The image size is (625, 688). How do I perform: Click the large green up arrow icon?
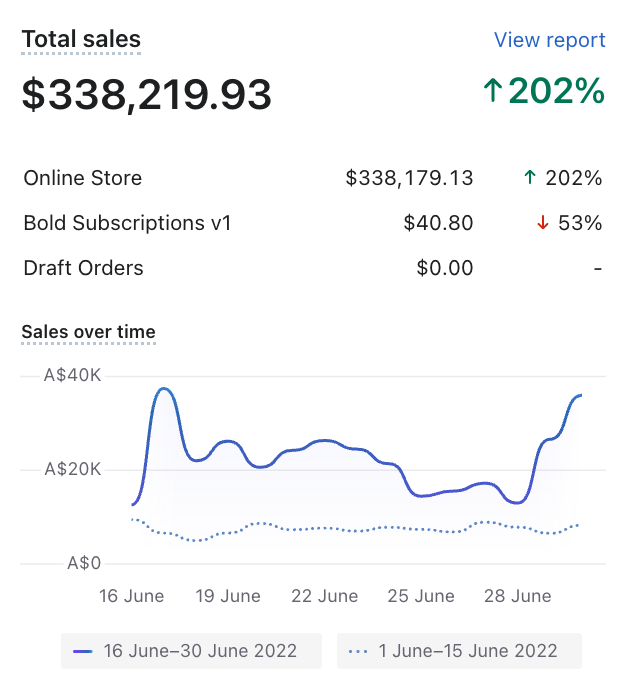[492, 92]
